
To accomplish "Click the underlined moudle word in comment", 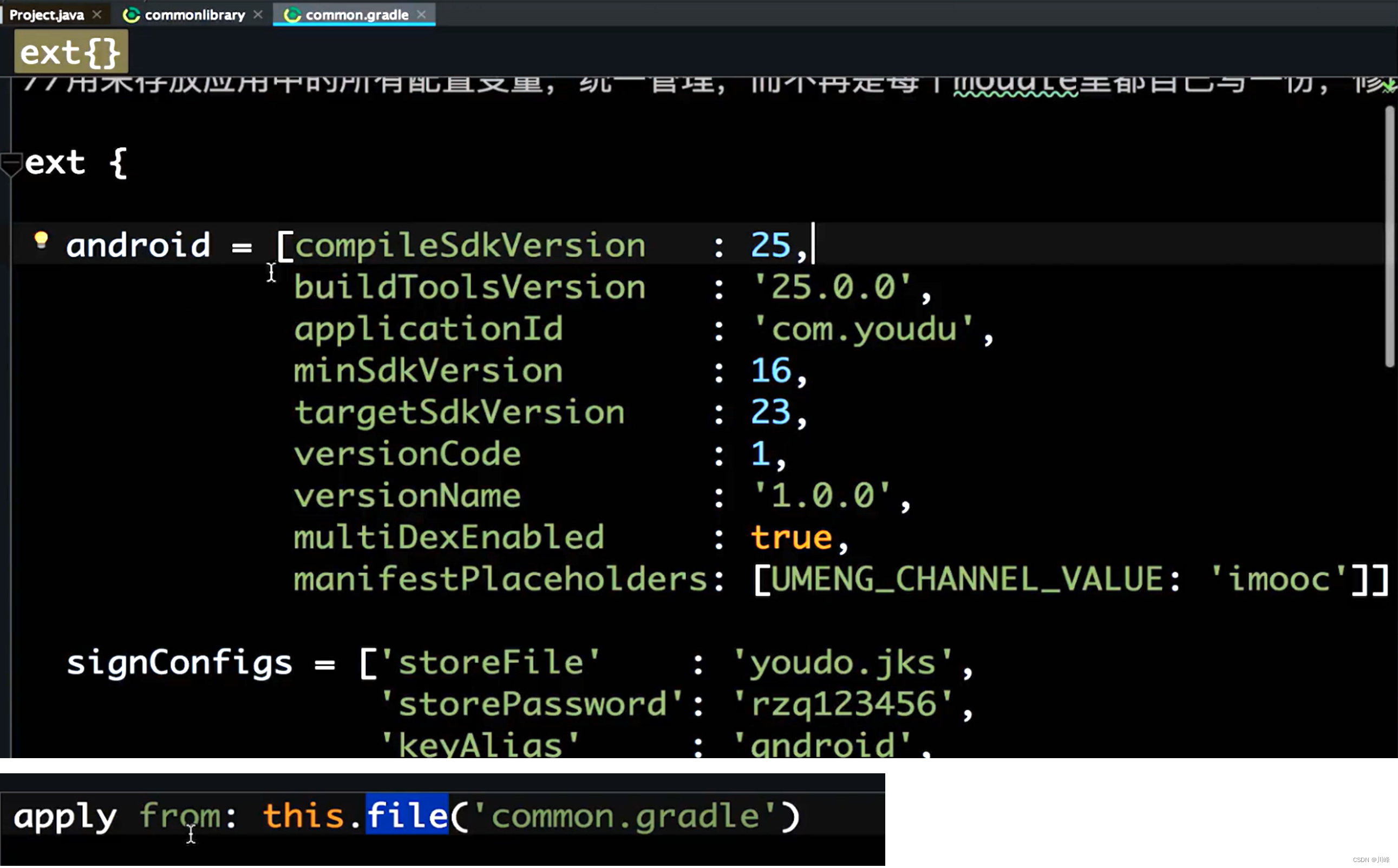I will tap(1016, 86).
